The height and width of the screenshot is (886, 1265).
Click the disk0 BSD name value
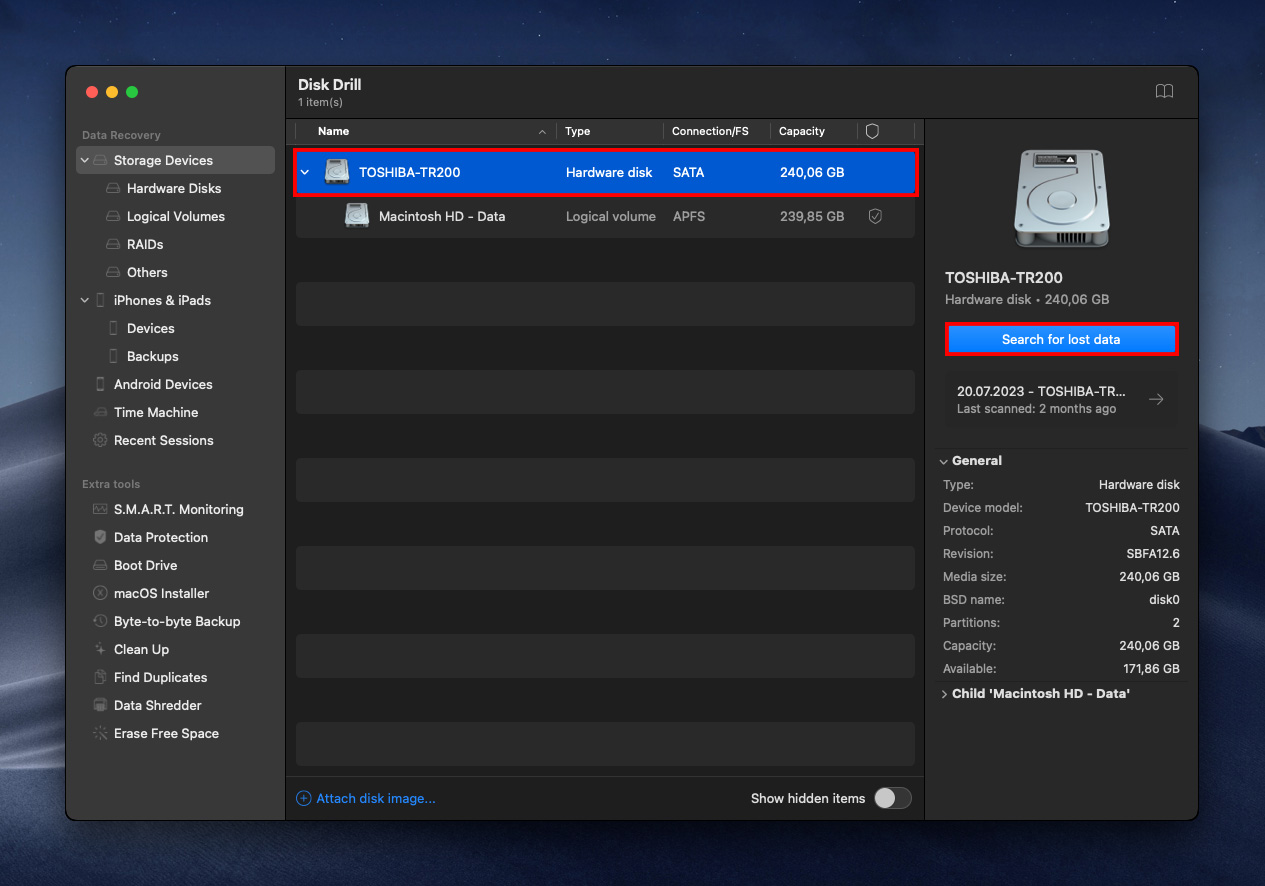coord(1164,600)
